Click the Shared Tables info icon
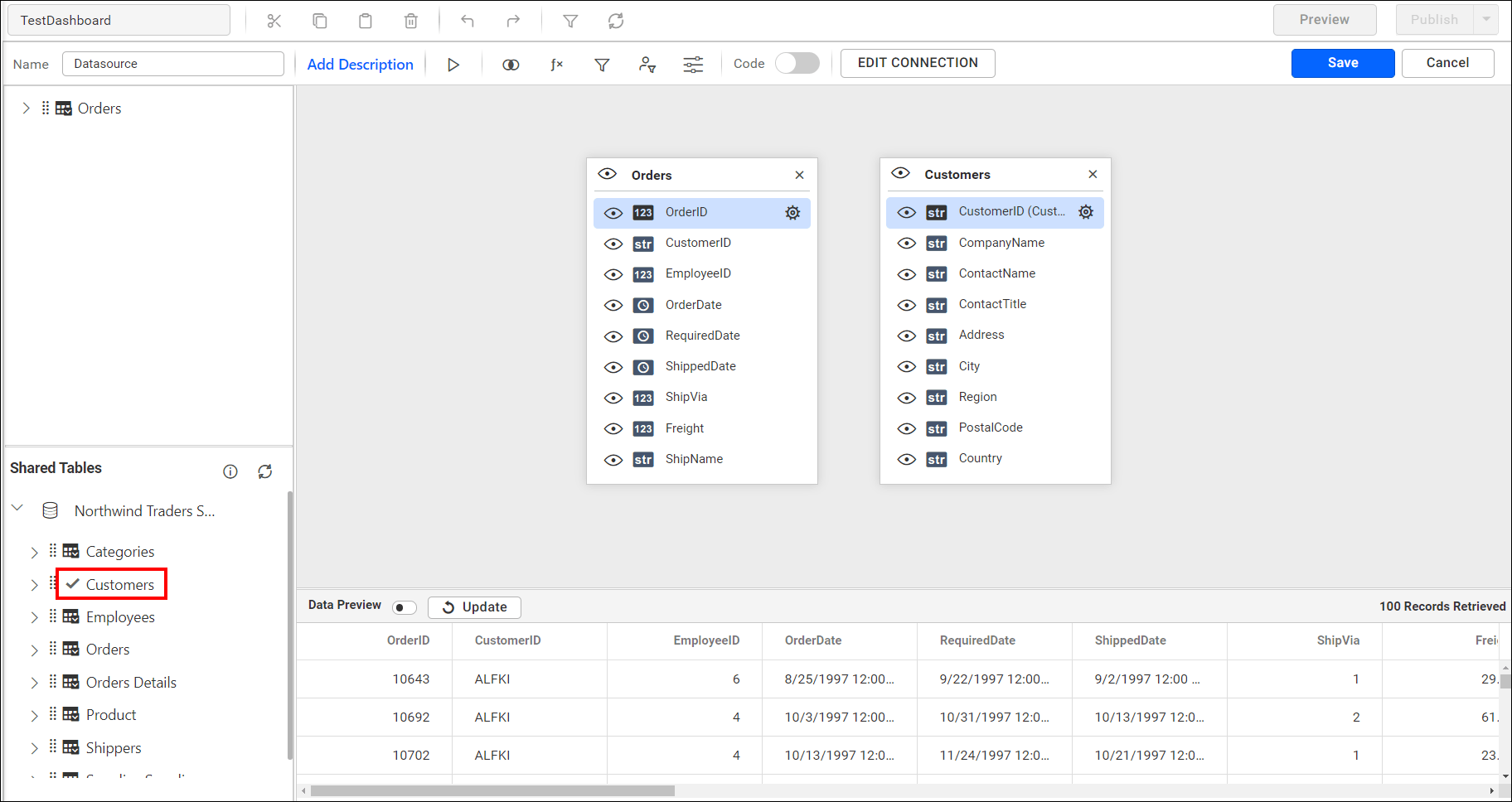1512x802 pixels. click(230, 471)
